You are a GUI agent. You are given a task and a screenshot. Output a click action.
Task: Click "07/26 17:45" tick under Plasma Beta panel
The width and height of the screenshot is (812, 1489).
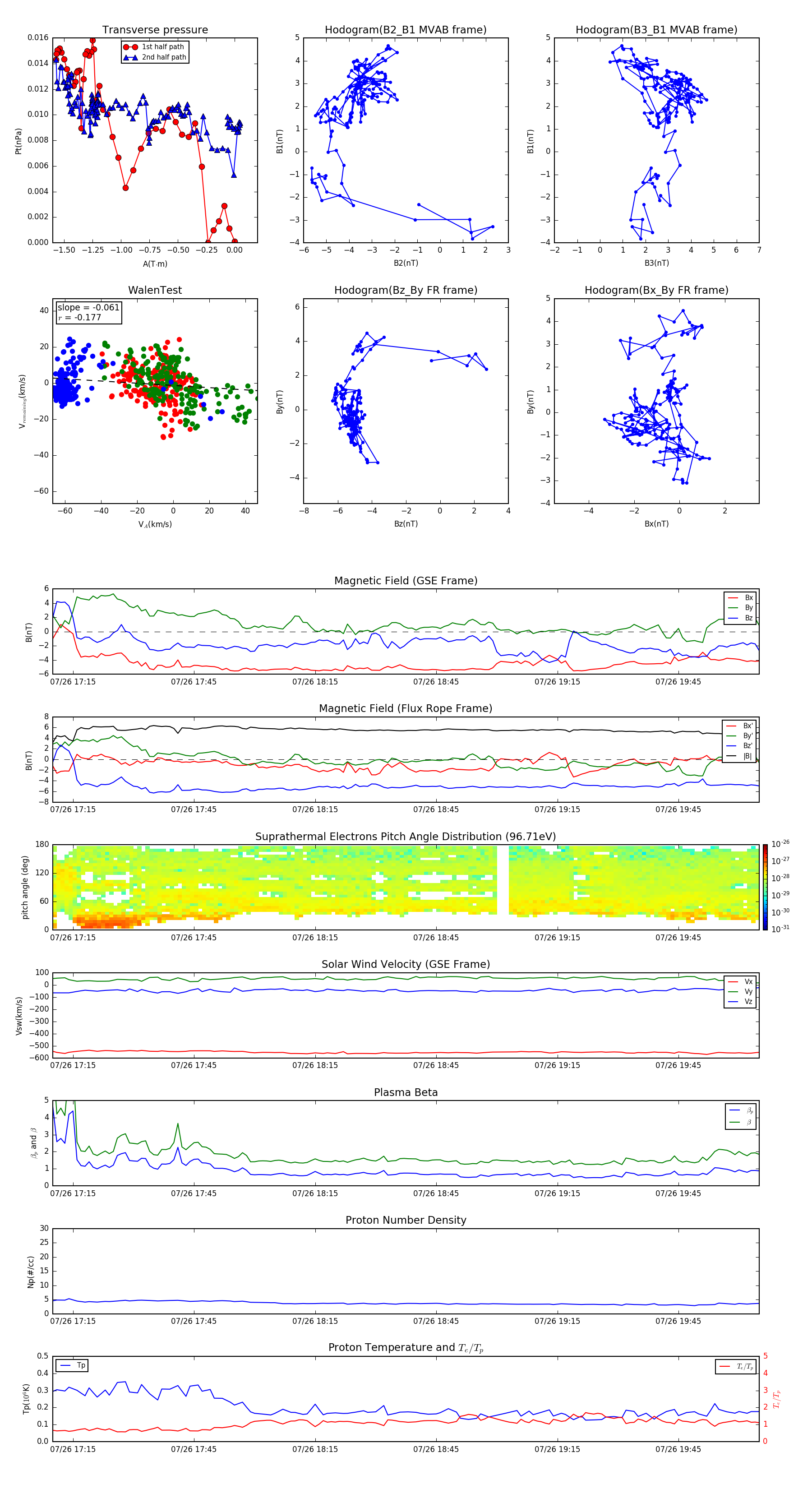[x=194, y=1193]
